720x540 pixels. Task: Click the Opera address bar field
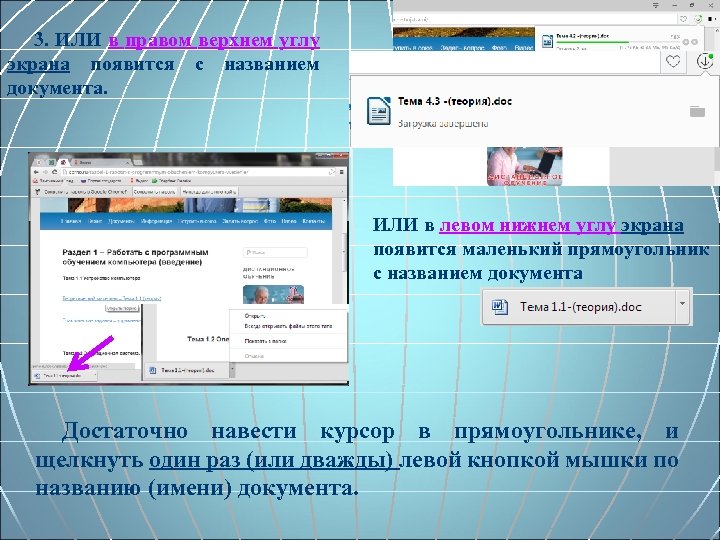coord(535,19)
